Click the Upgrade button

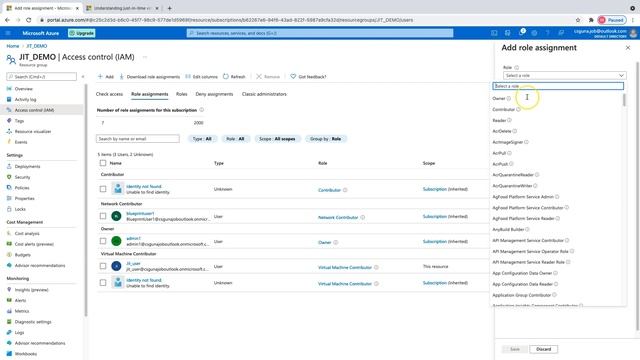82,33
